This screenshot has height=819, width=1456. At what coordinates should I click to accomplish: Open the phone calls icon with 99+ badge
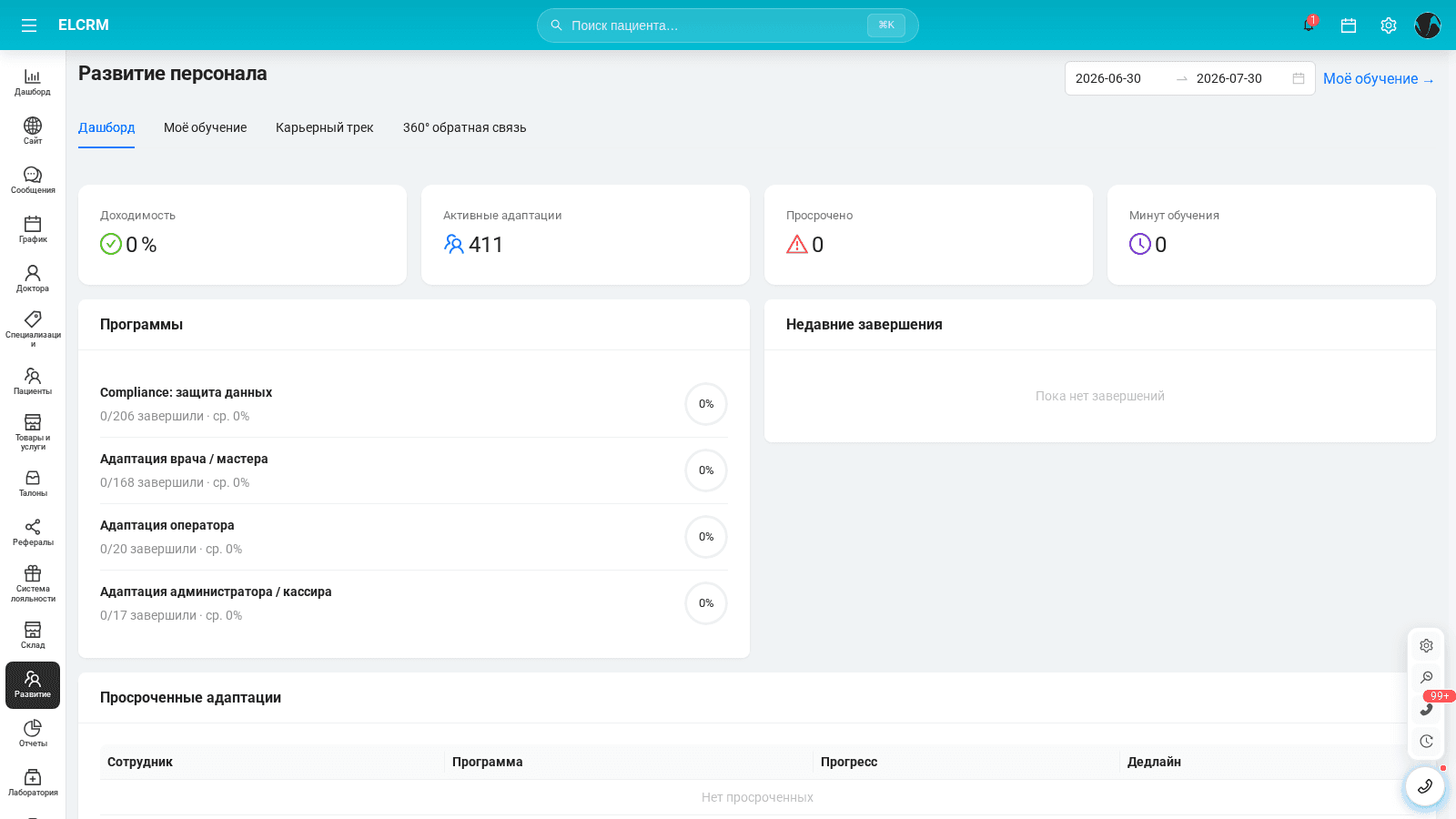coord(1426,709)
